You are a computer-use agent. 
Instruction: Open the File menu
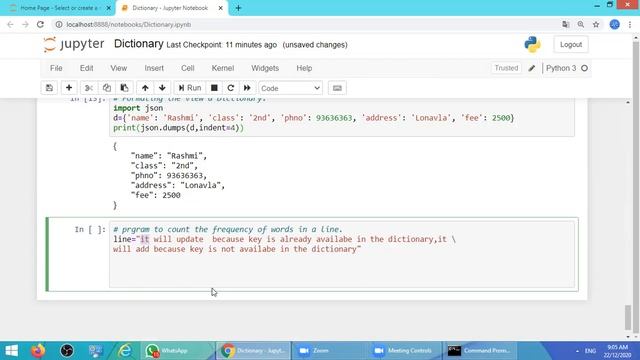pos(56,68)
